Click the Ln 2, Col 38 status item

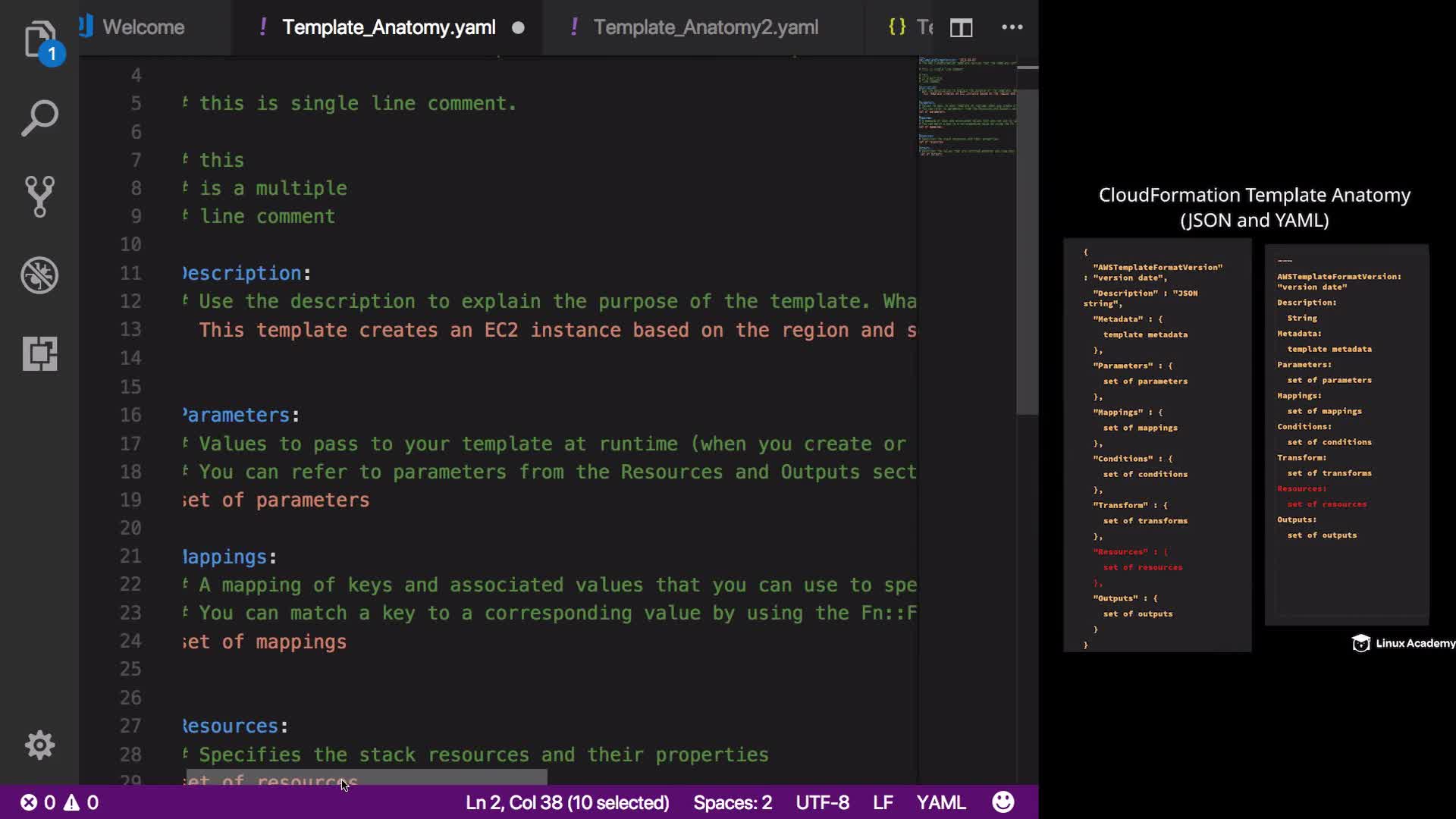tap(567, 802)
